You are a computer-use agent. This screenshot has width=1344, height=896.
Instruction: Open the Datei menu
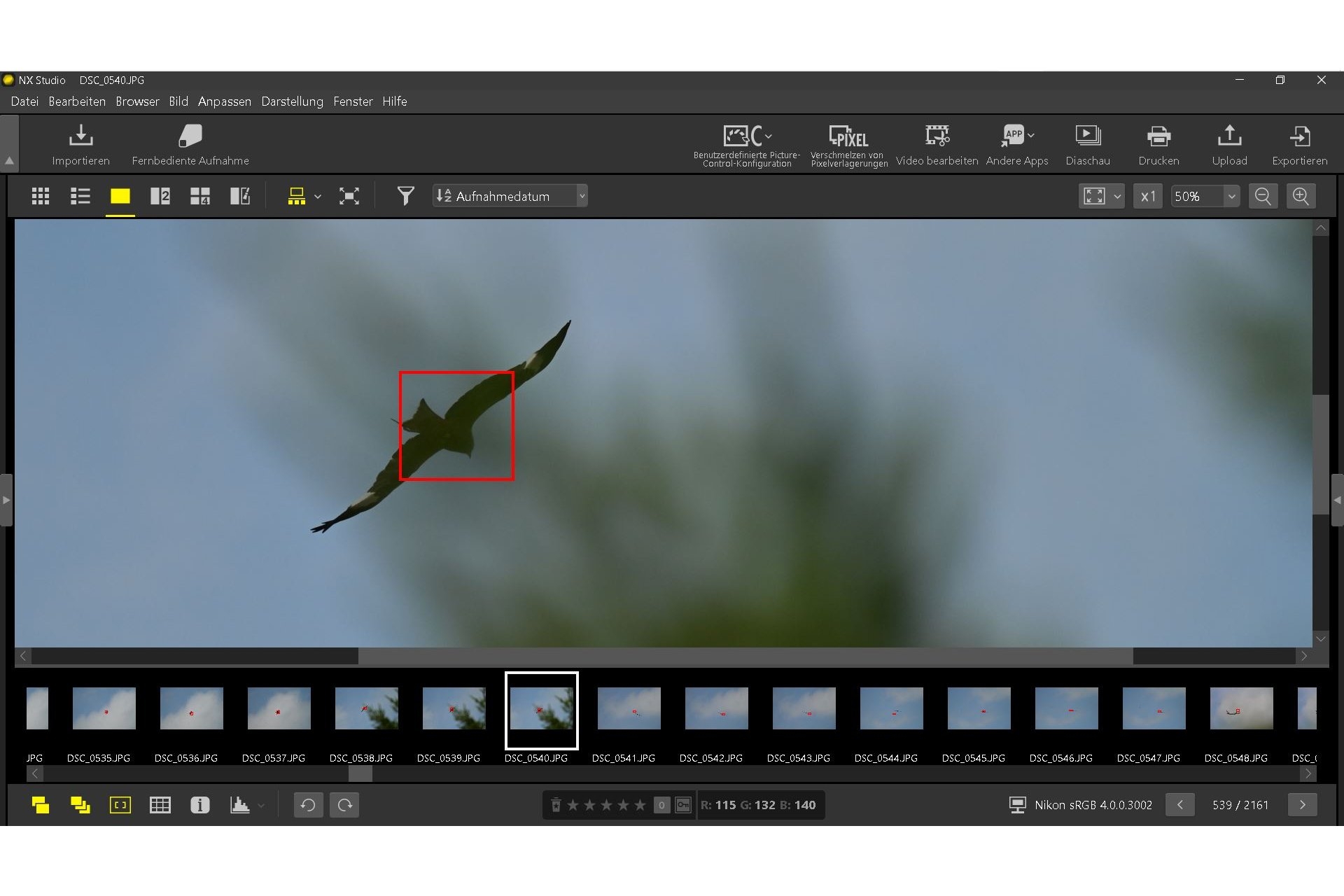point(24,101)
